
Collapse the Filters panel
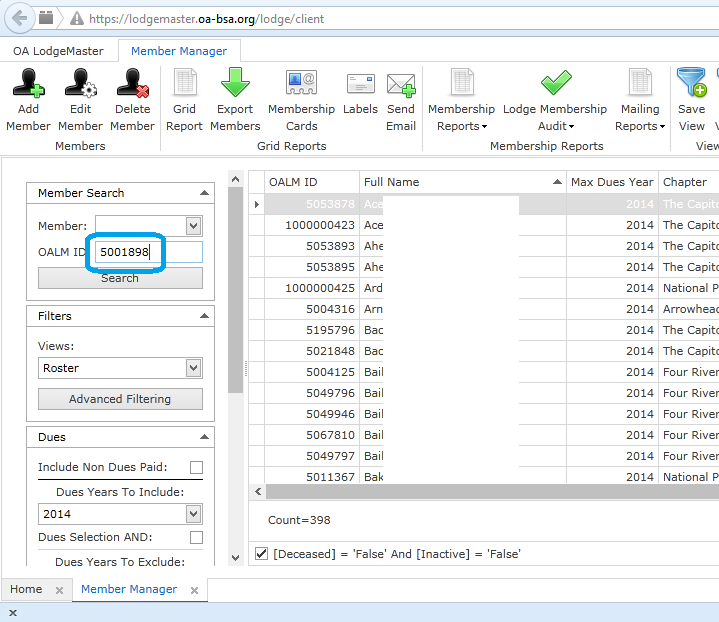click(205, 316)
